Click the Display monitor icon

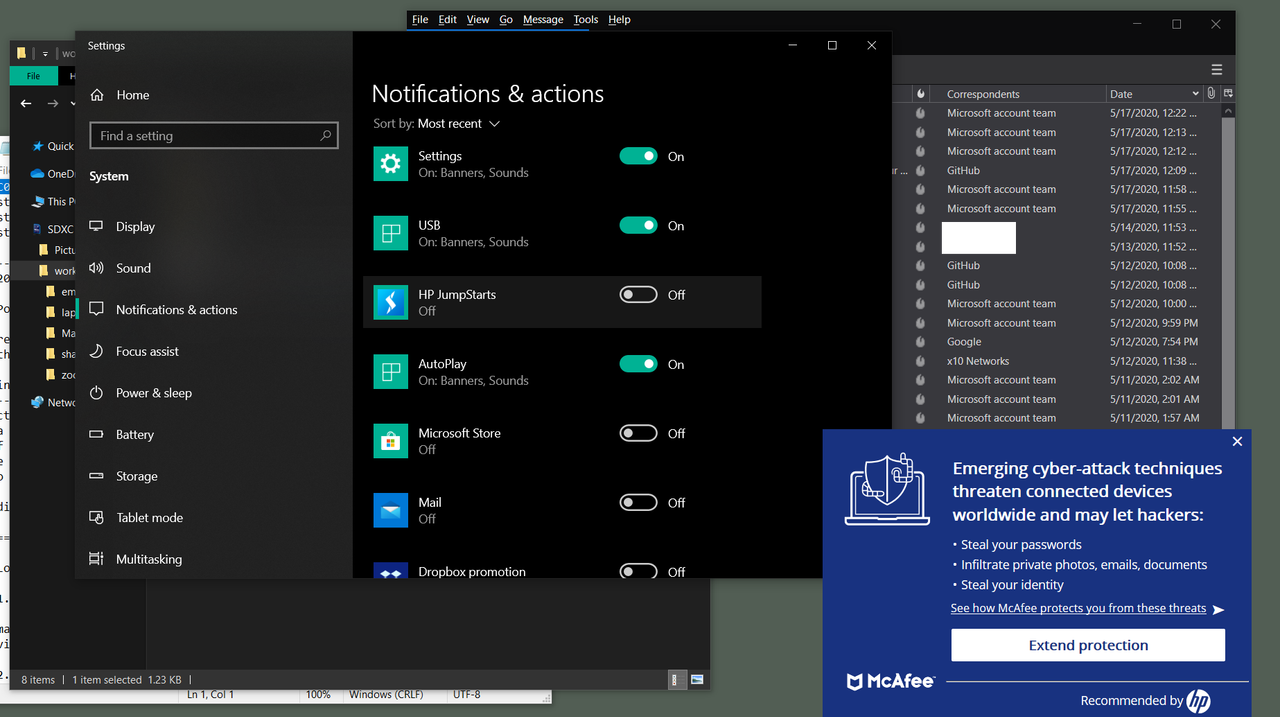(96, 226)
